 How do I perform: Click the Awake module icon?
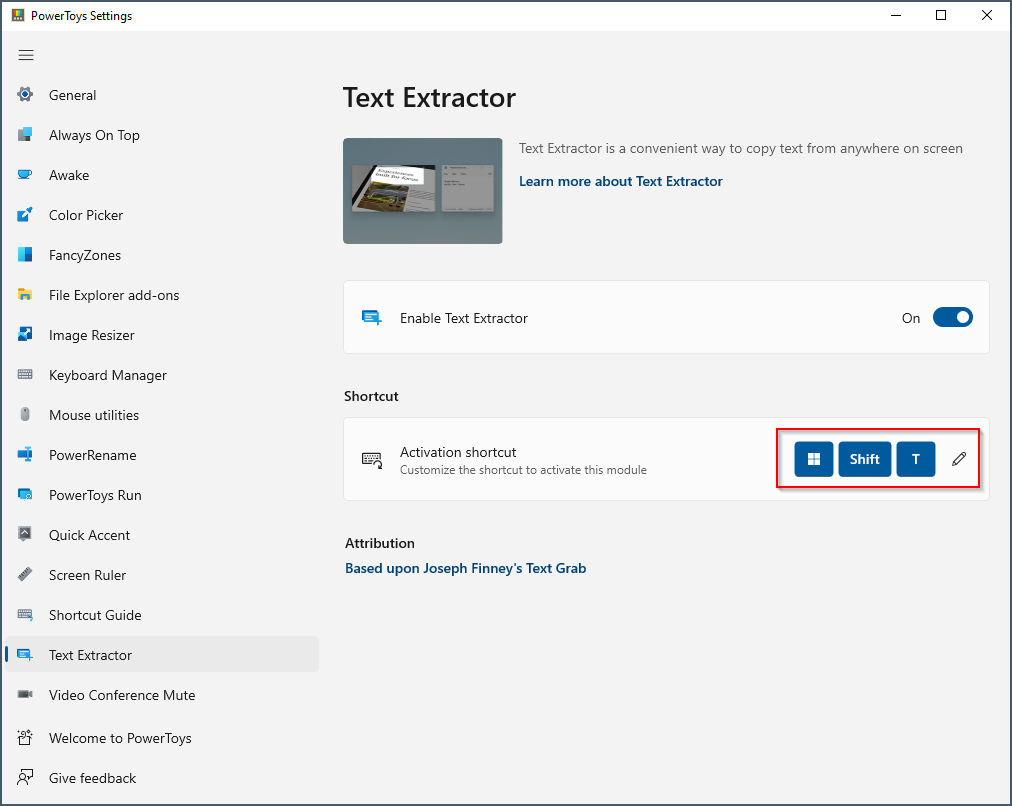[25, 175]
